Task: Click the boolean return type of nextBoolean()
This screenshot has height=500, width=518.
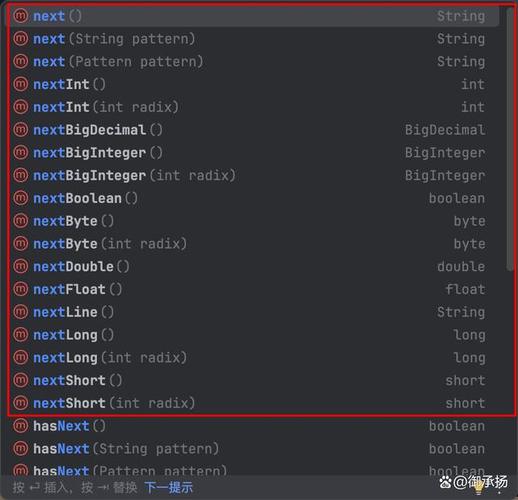Action: [x=457, y=198]
